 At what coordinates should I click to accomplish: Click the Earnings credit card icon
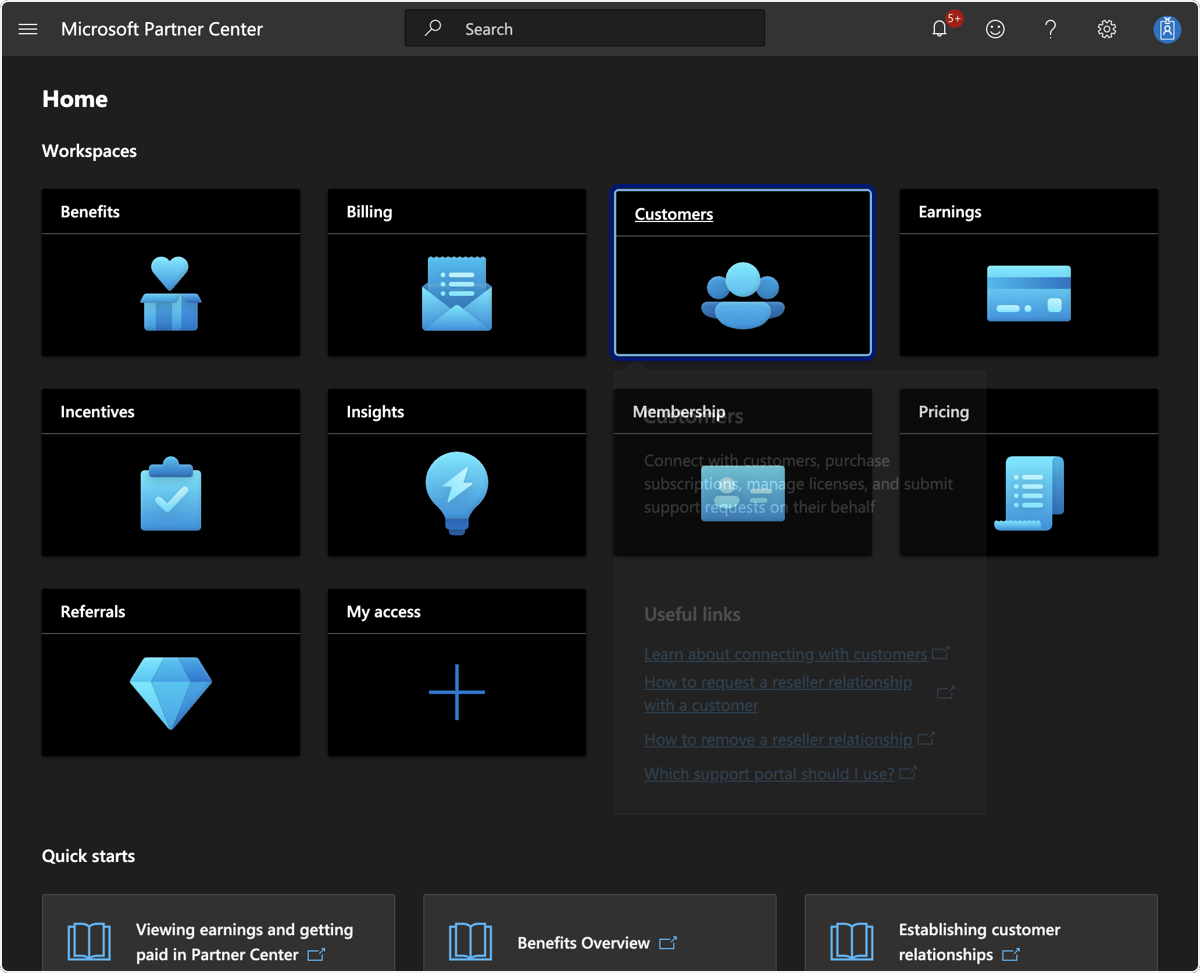pos(1029,294)
